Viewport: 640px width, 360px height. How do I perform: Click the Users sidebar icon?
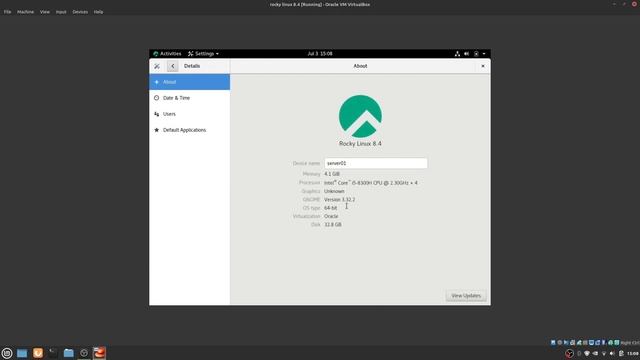156,114
